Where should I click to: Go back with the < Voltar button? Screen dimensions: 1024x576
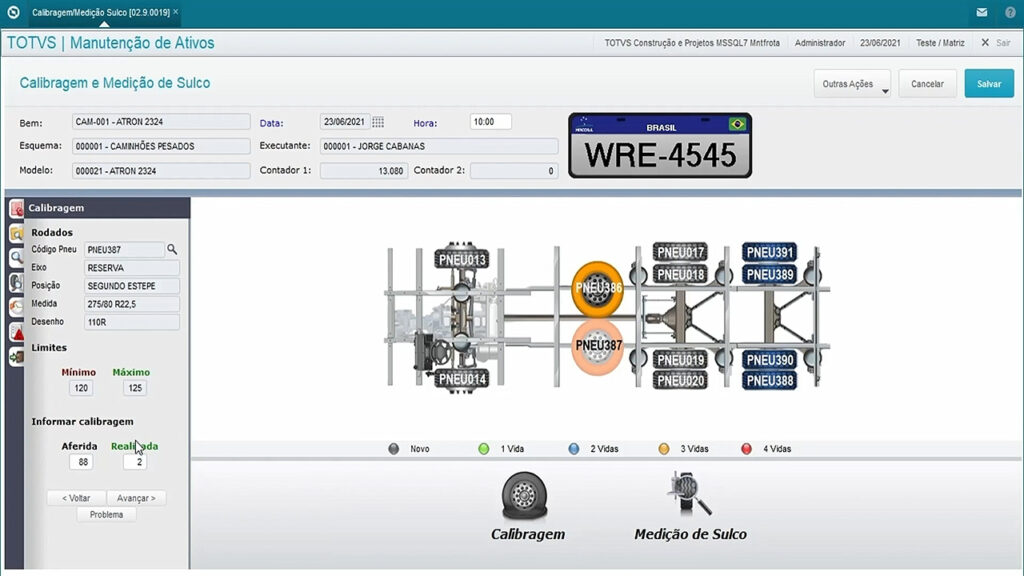[x=76, y=498]
